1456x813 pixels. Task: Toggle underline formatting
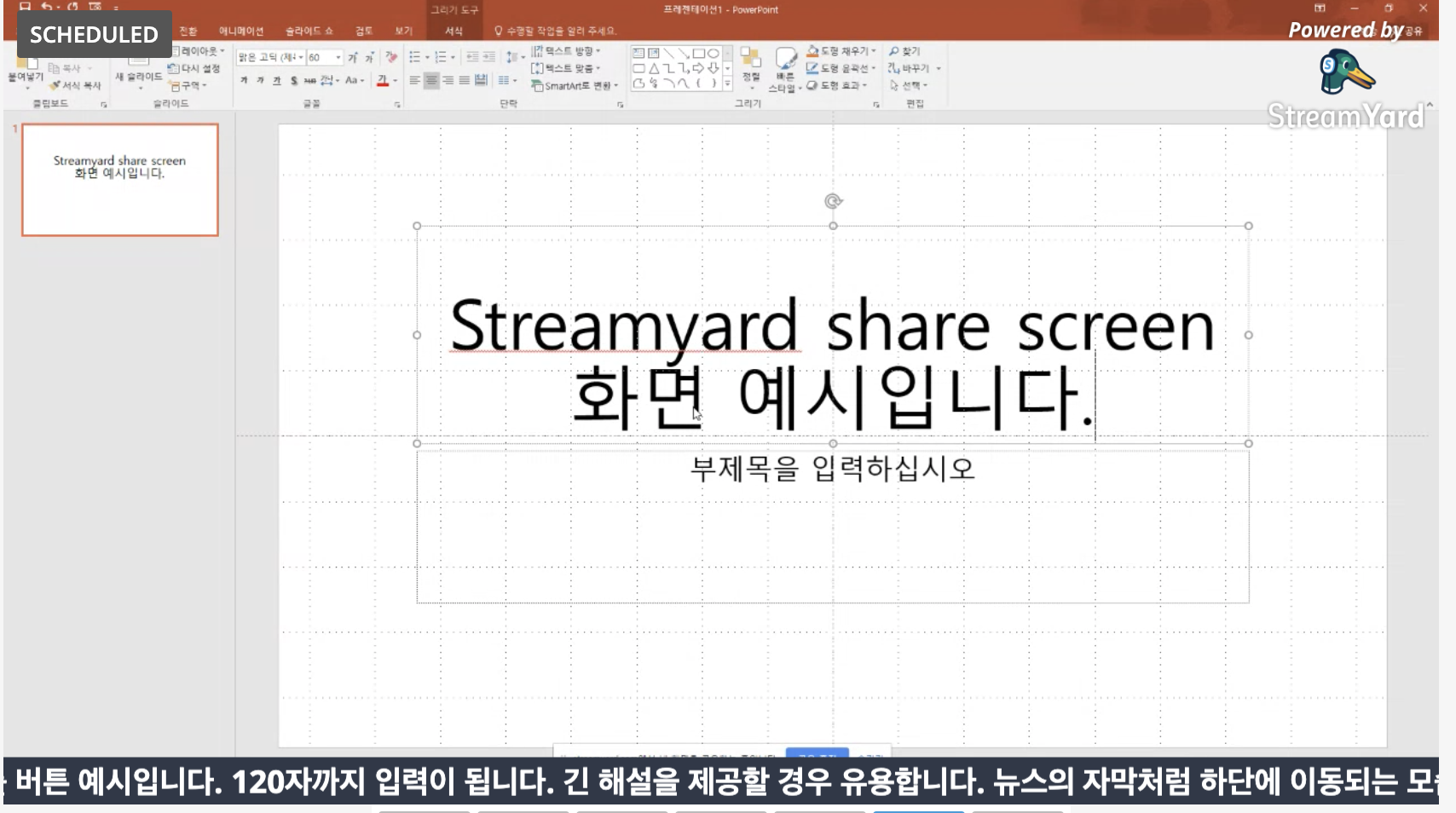coord(276,80)
